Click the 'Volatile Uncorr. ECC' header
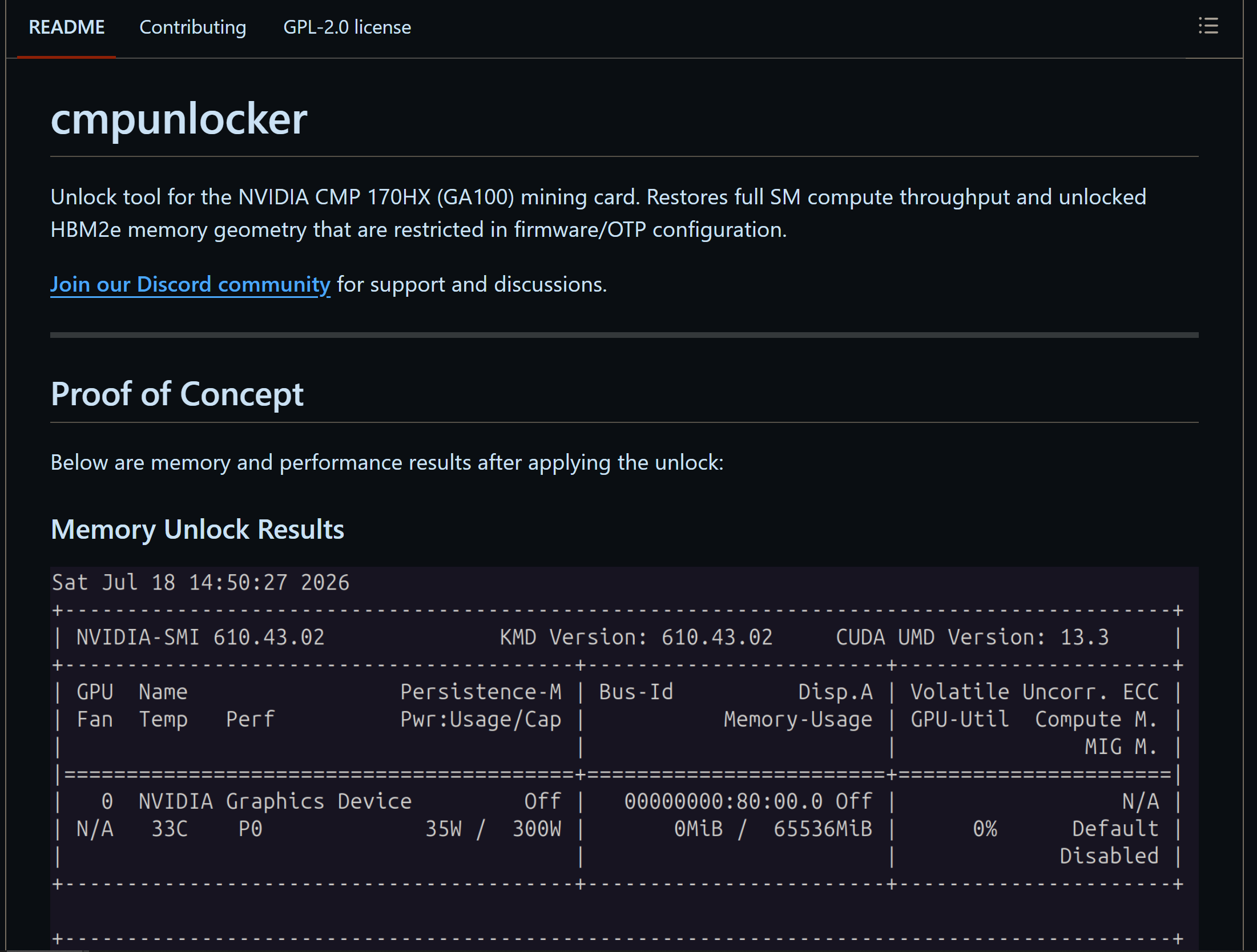Viewport: 1257px width, 952px height. point(1034,692)
